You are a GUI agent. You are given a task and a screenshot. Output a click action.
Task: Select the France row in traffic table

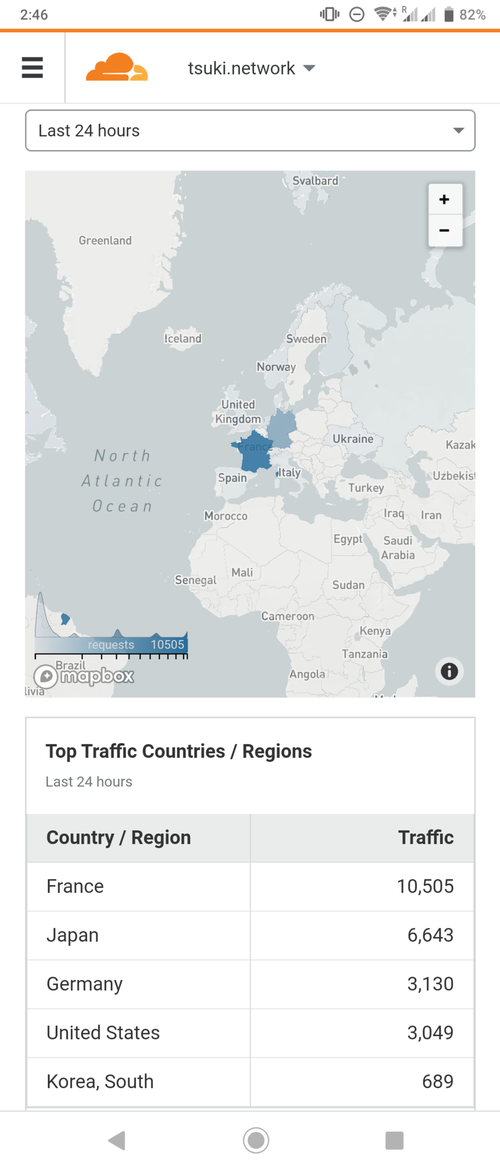pos(250,886)
